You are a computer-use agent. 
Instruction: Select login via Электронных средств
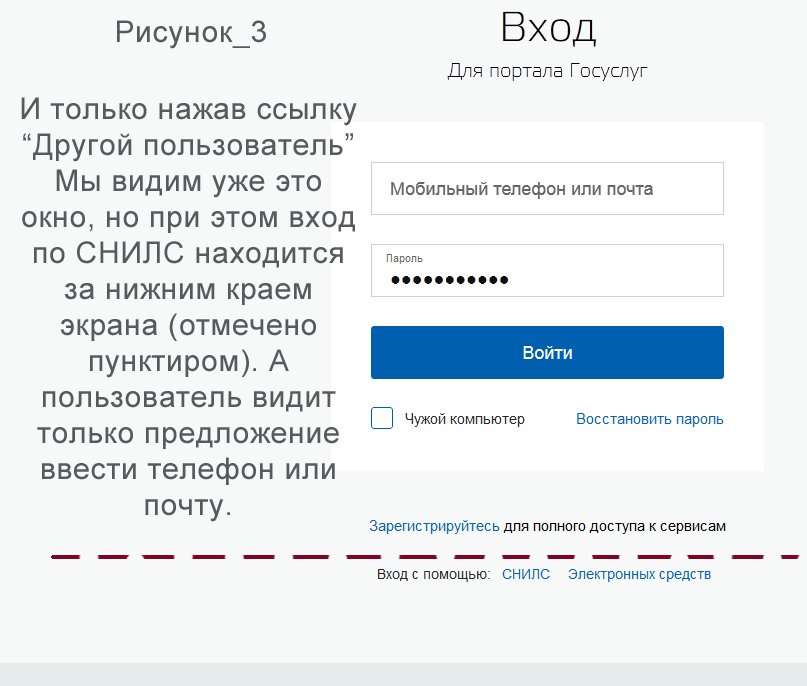coord(639,574)
